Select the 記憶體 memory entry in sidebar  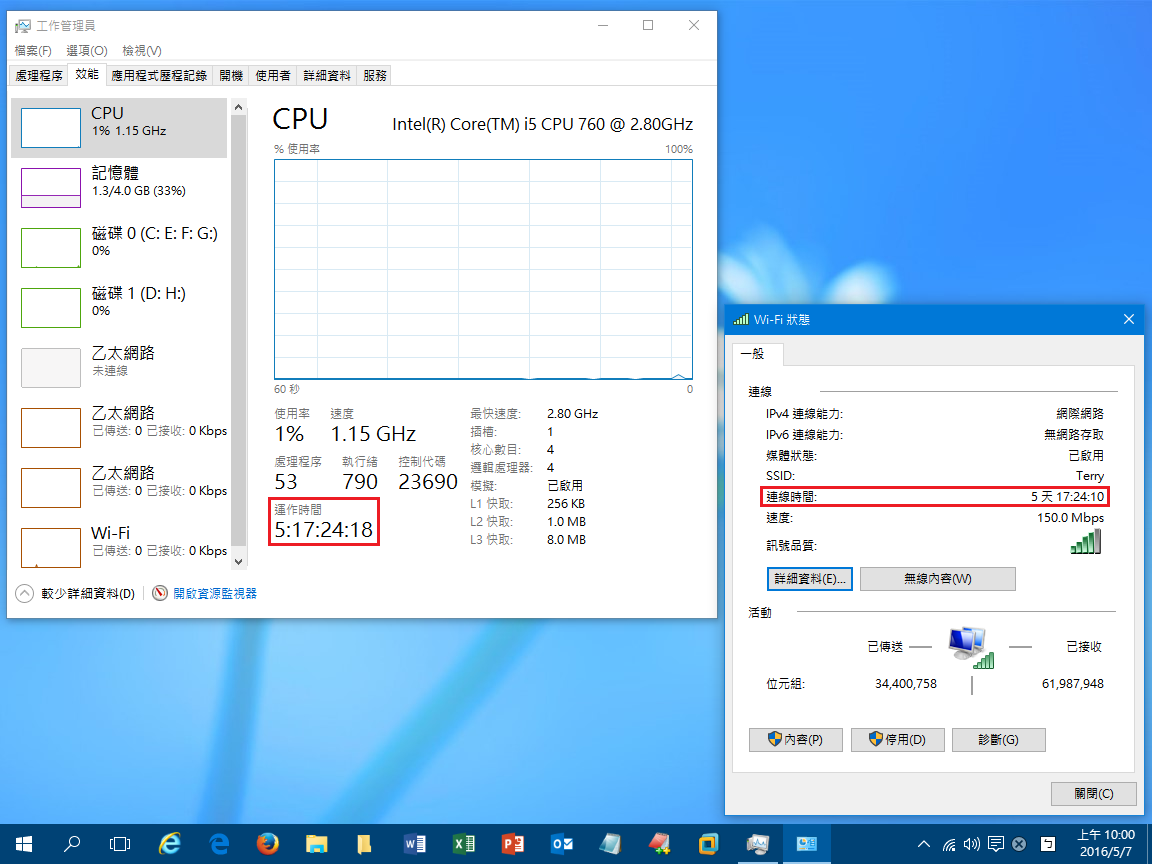119,187
